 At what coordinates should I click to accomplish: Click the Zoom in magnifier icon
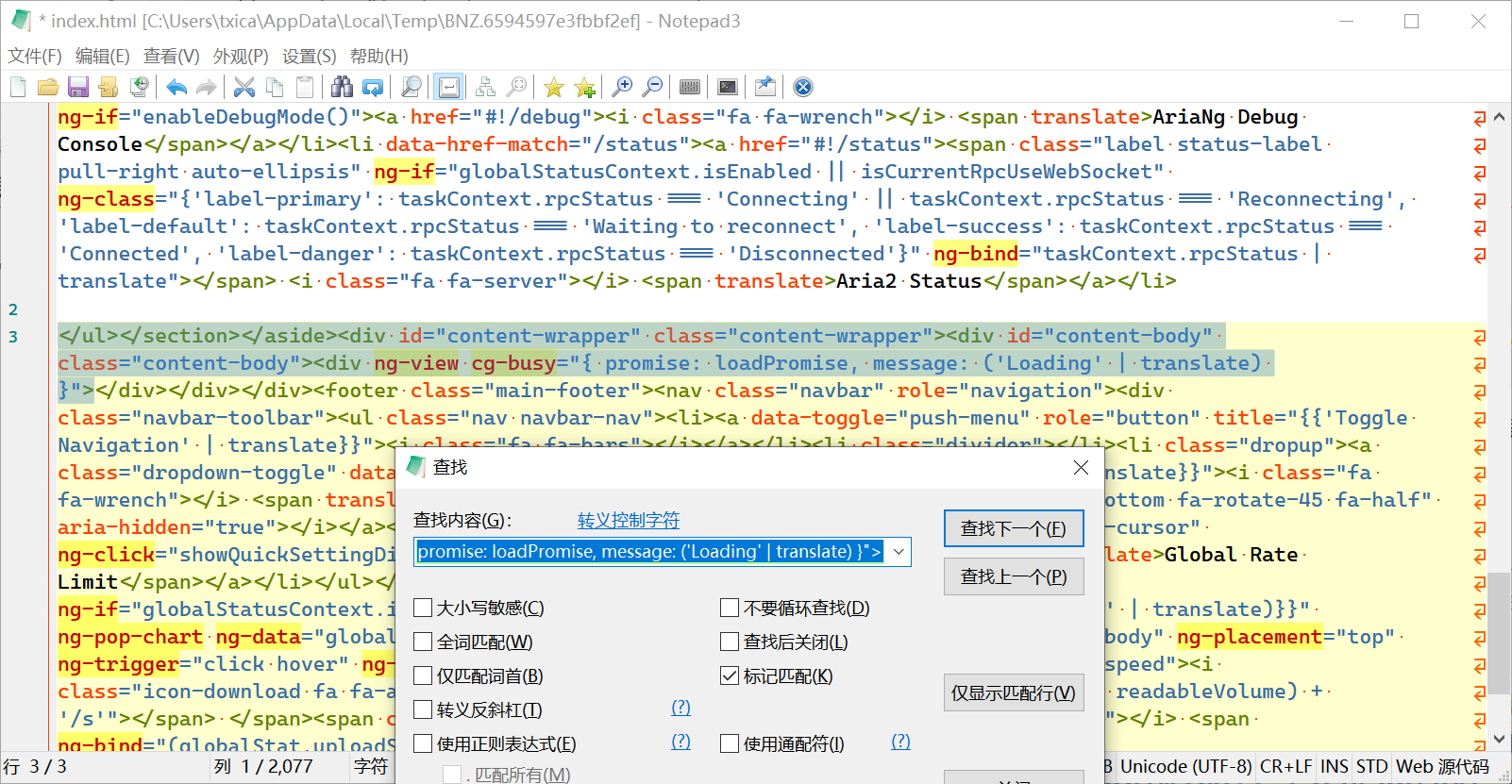pyautogui.click(x=622, y=88)
